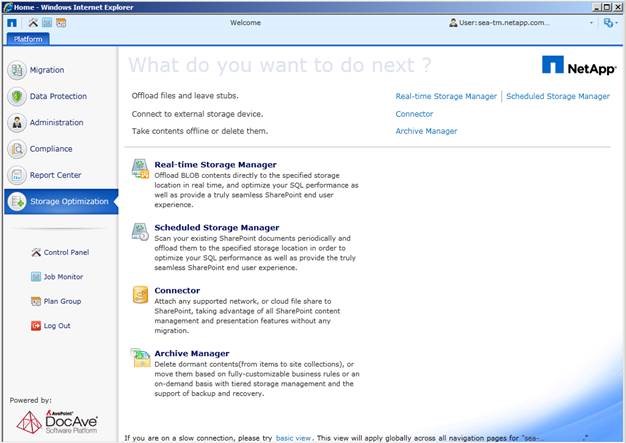Click the yellow Connector database icon
Viewport: 626px width, 443px height.
(140, 295)
